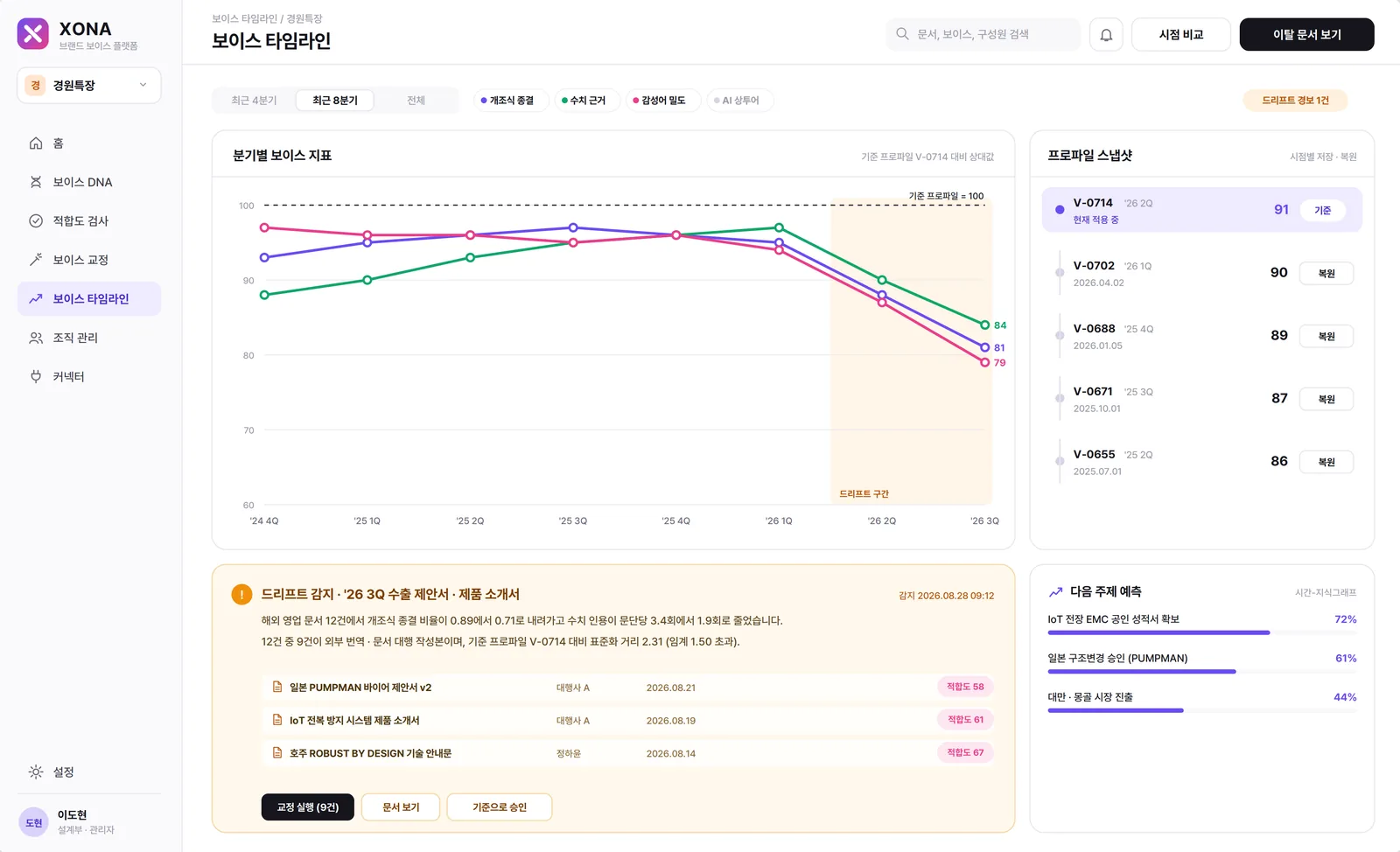Click the XONA logo icon
Viewport: 1400px width, 852px height.
[32, 34]
